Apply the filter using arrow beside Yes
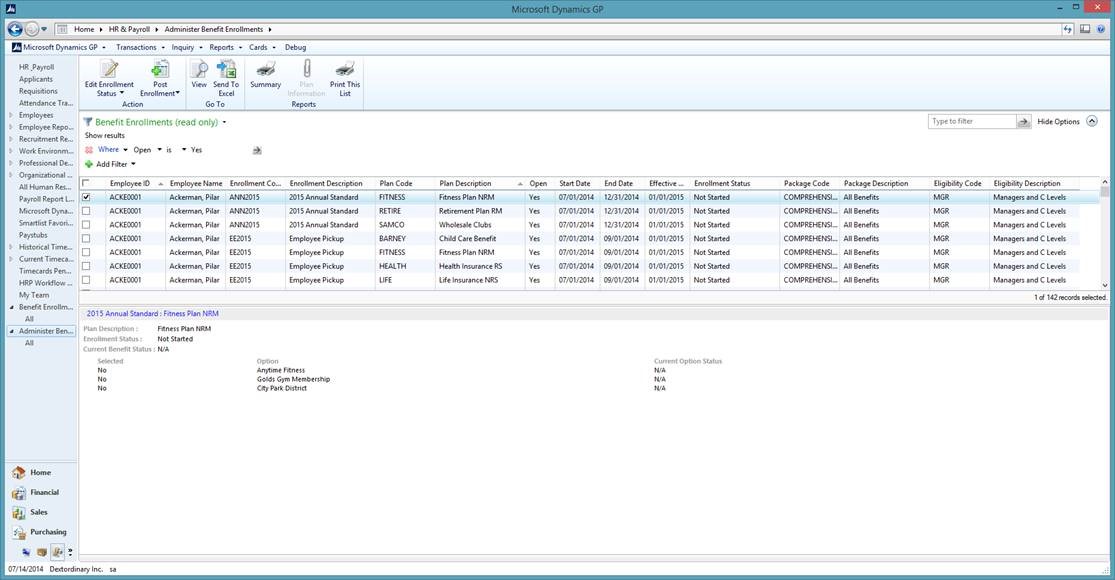The image size is (1115, 580). click(257, 150)
